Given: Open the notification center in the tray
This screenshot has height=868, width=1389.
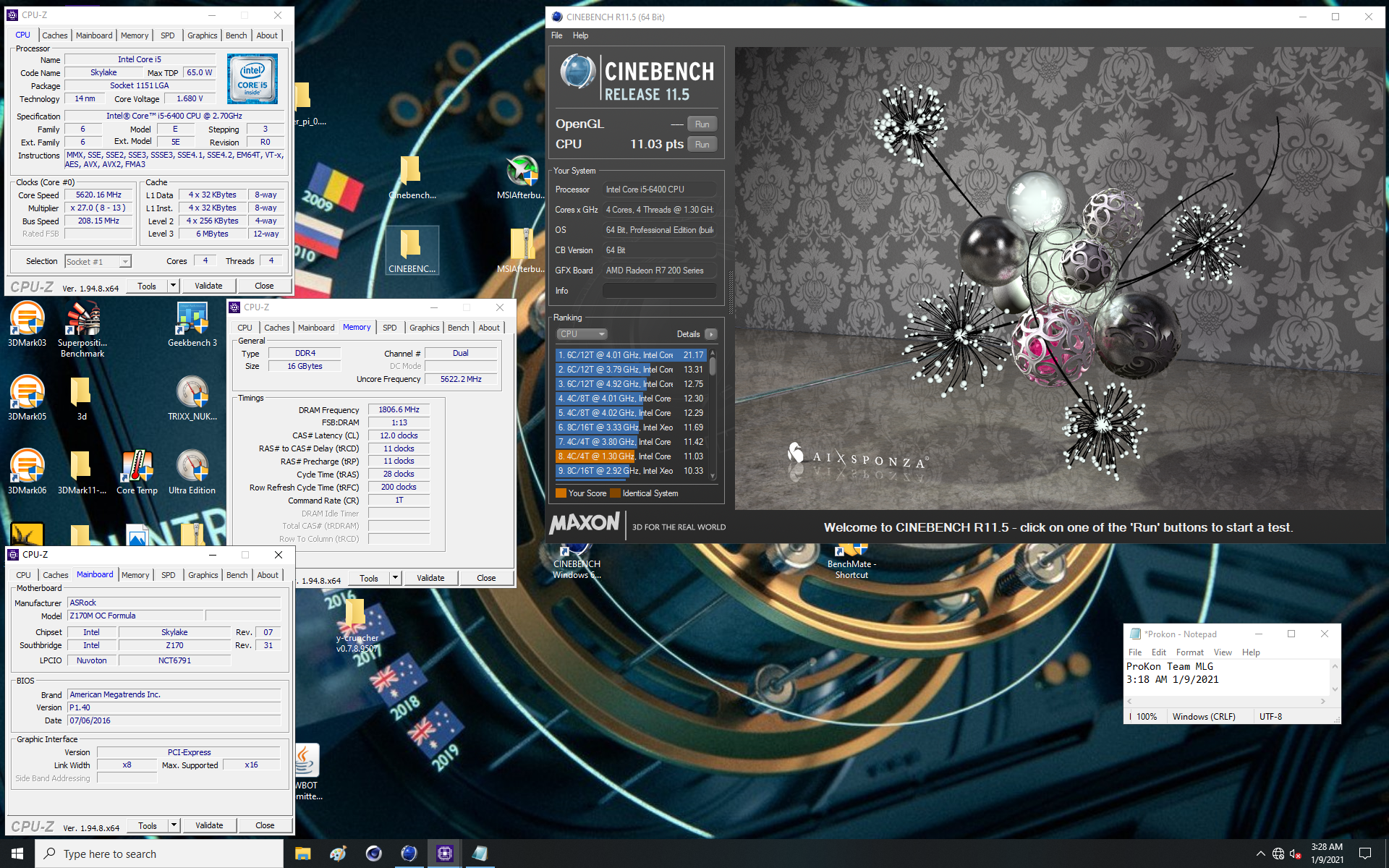Looking at the screenshot, I should point(1365,854).
